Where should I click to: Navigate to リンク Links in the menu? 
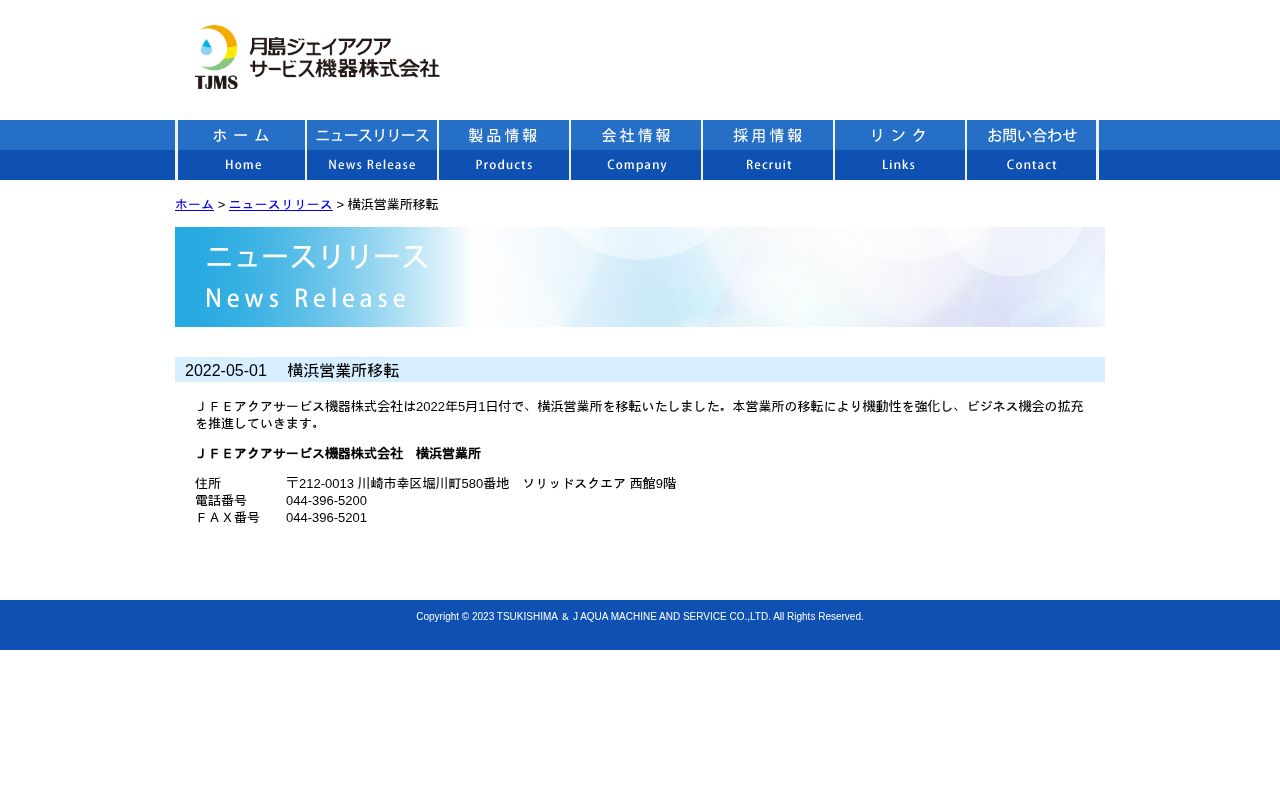[900, 150]
